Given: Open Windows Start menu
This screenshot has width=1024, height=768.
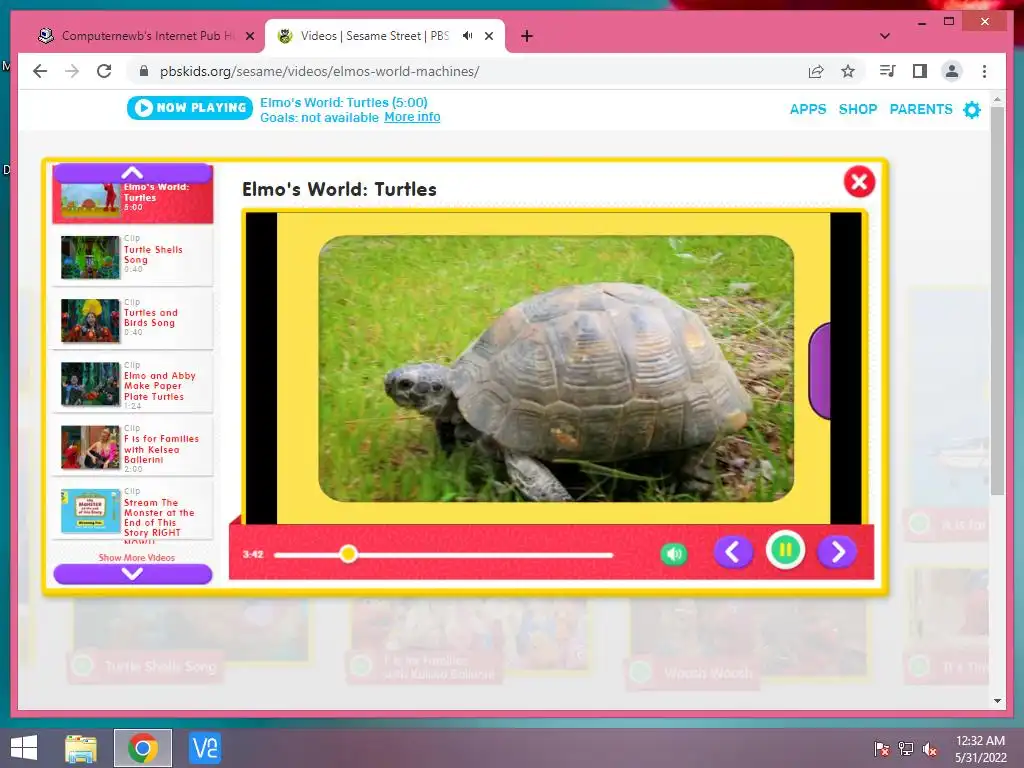Looking at the screenshot, I should (24, 748).
